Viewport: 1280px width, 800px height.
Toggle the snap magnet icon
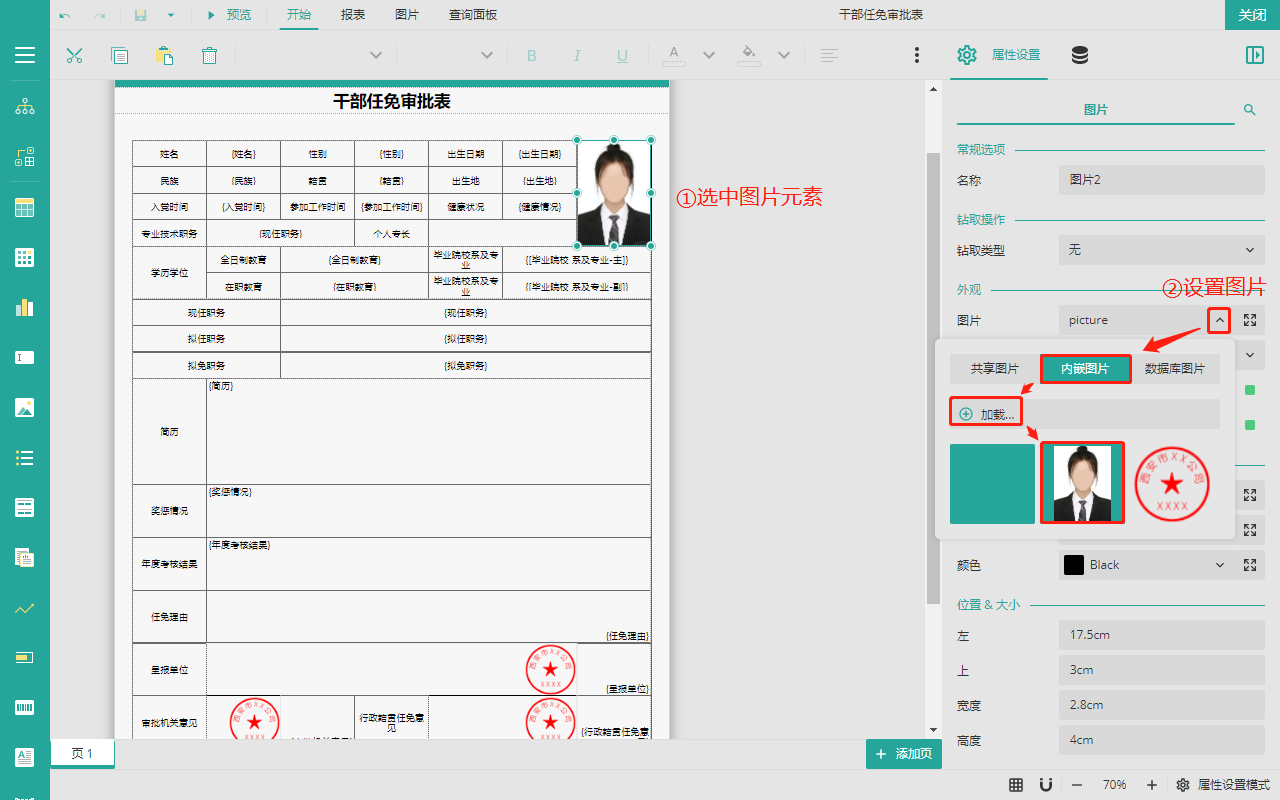click(1045, 785)
